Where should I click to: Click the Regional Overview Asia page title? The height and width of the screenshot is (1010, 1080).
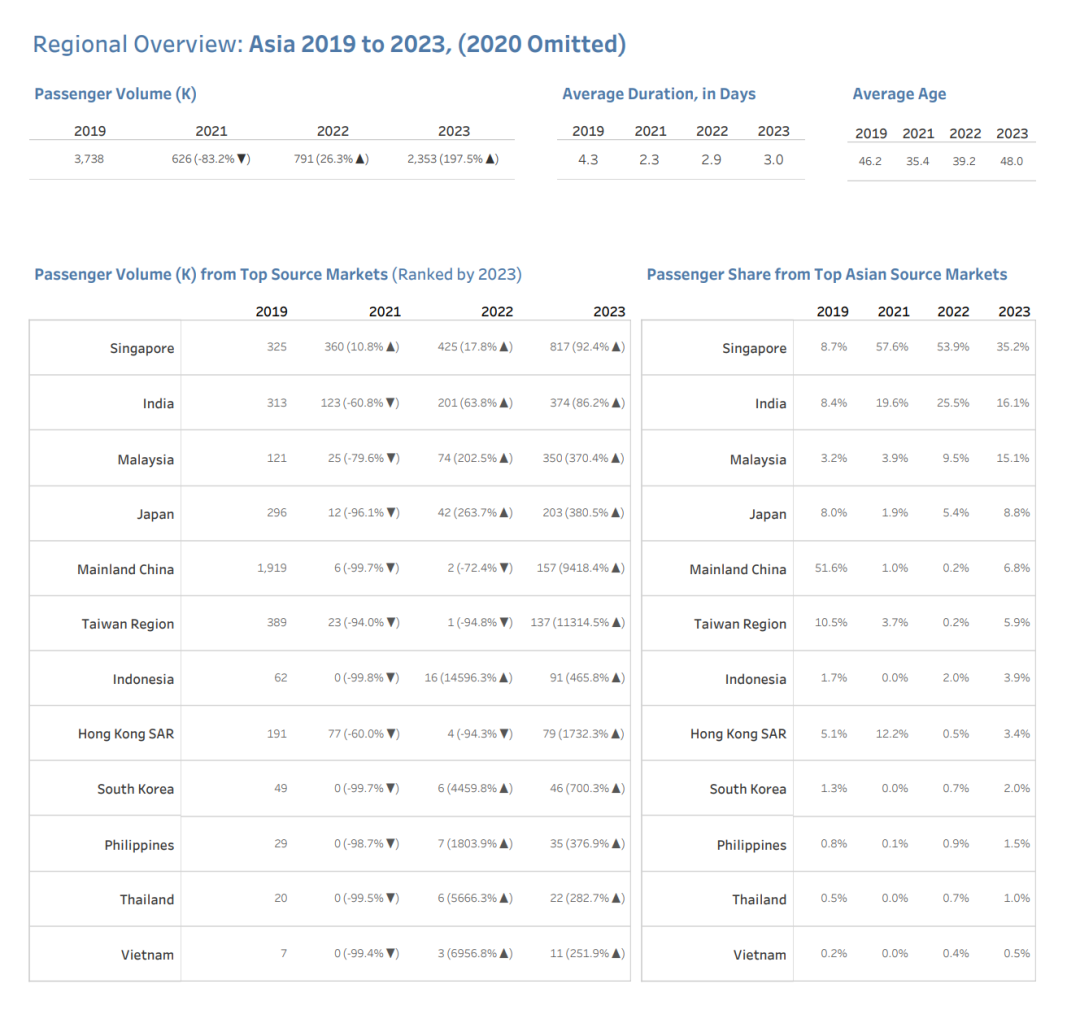click(x=329, y=45)
